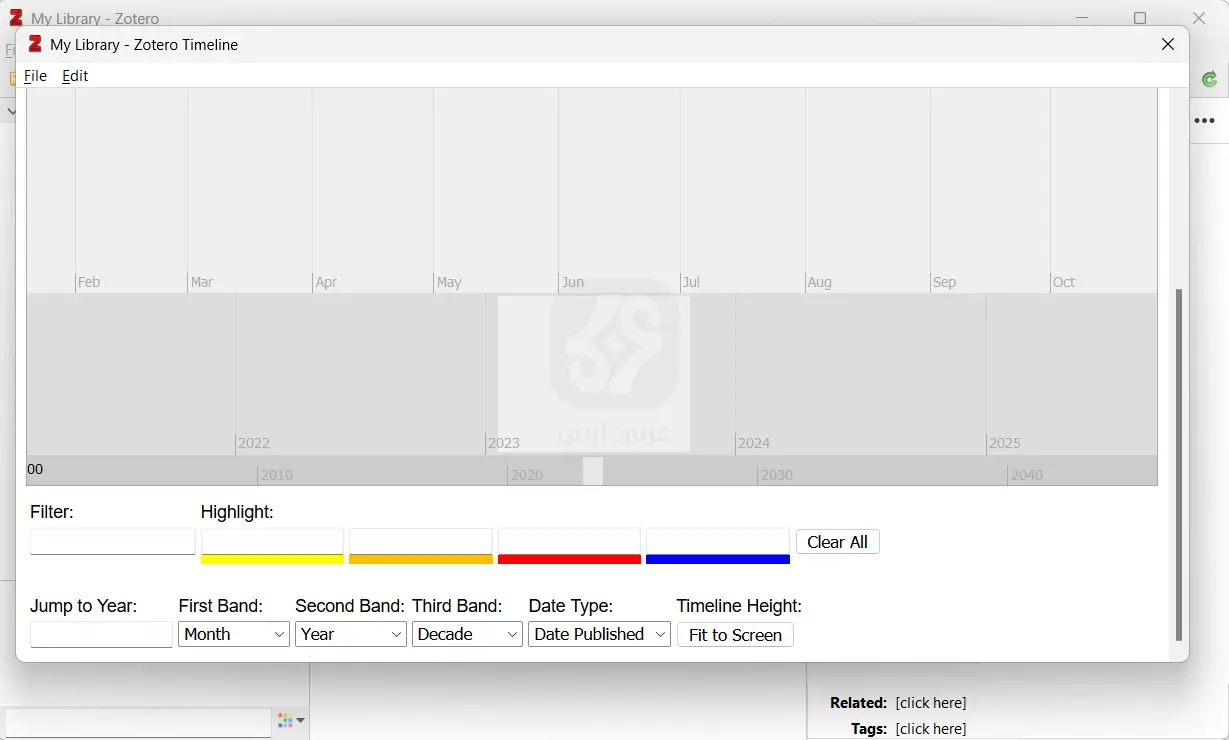The height and width of the screenshot is (740, 1229).
Task: Expand the First Band Month dropdown
Action: click(x=234, y=635)
